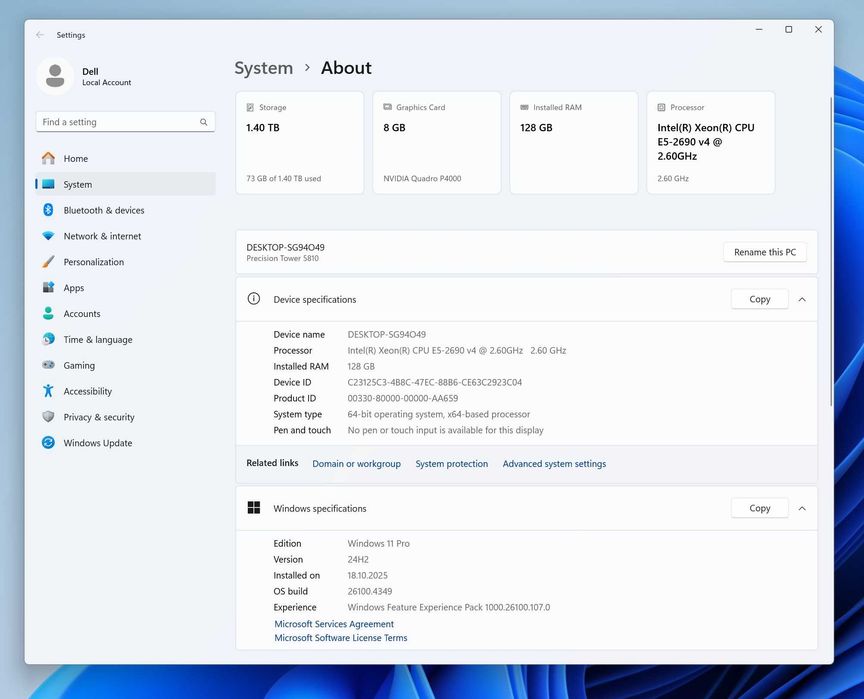The image size is (864, 699).
Task: Click the Device ID value
Action: click(434, 382)
